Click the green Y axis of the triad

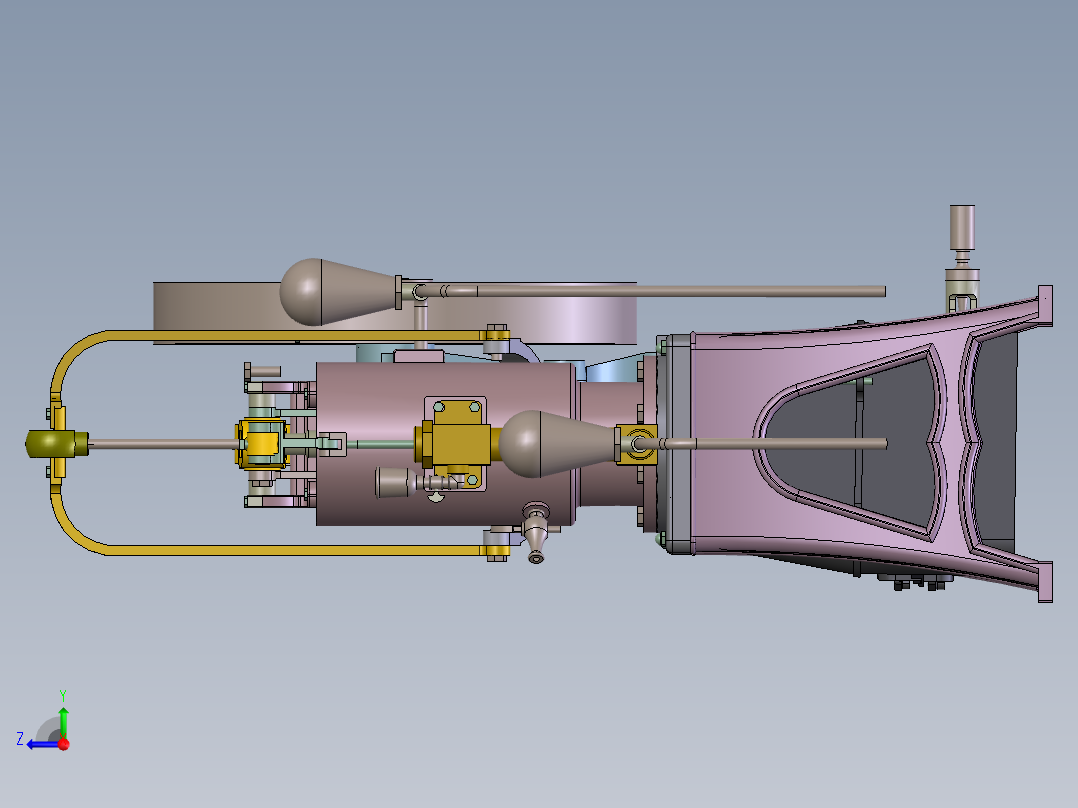(x=63, y=721)
